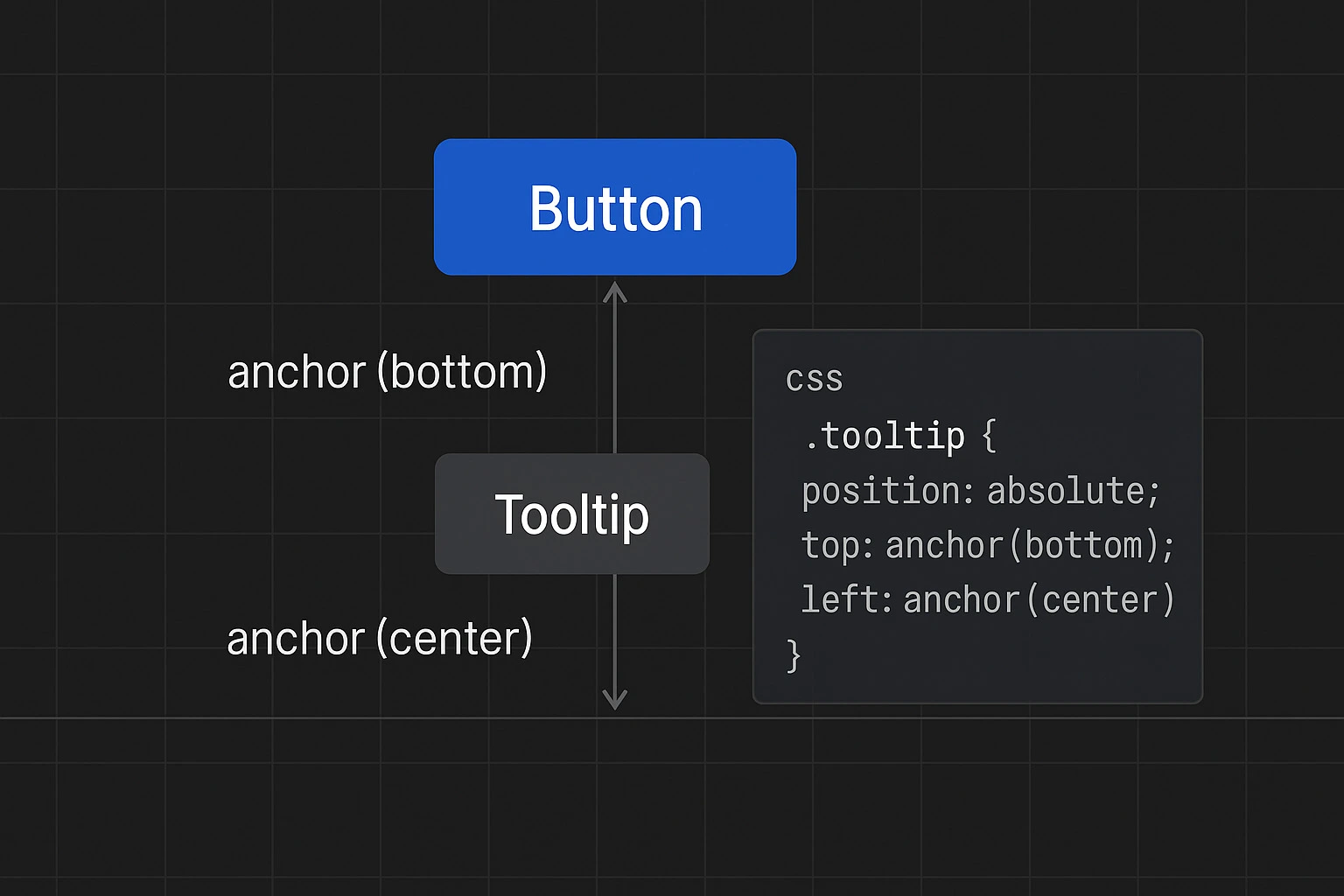Click "anchor(center)" value in code block

click(x=1039, y=600)
